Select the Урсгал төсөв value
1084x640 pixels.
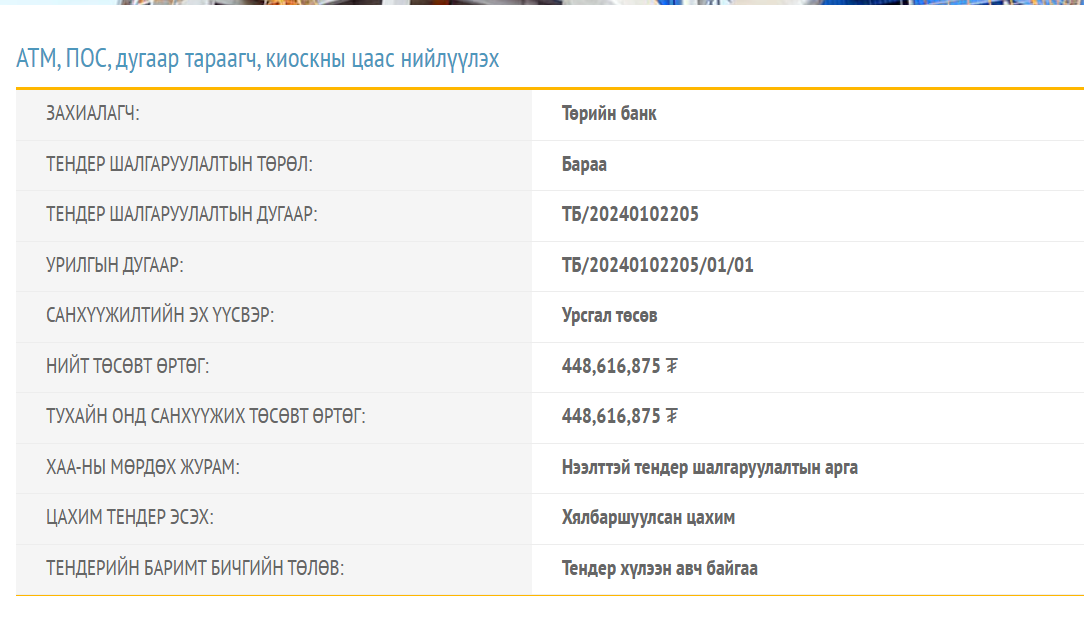(x=609, y=316)
